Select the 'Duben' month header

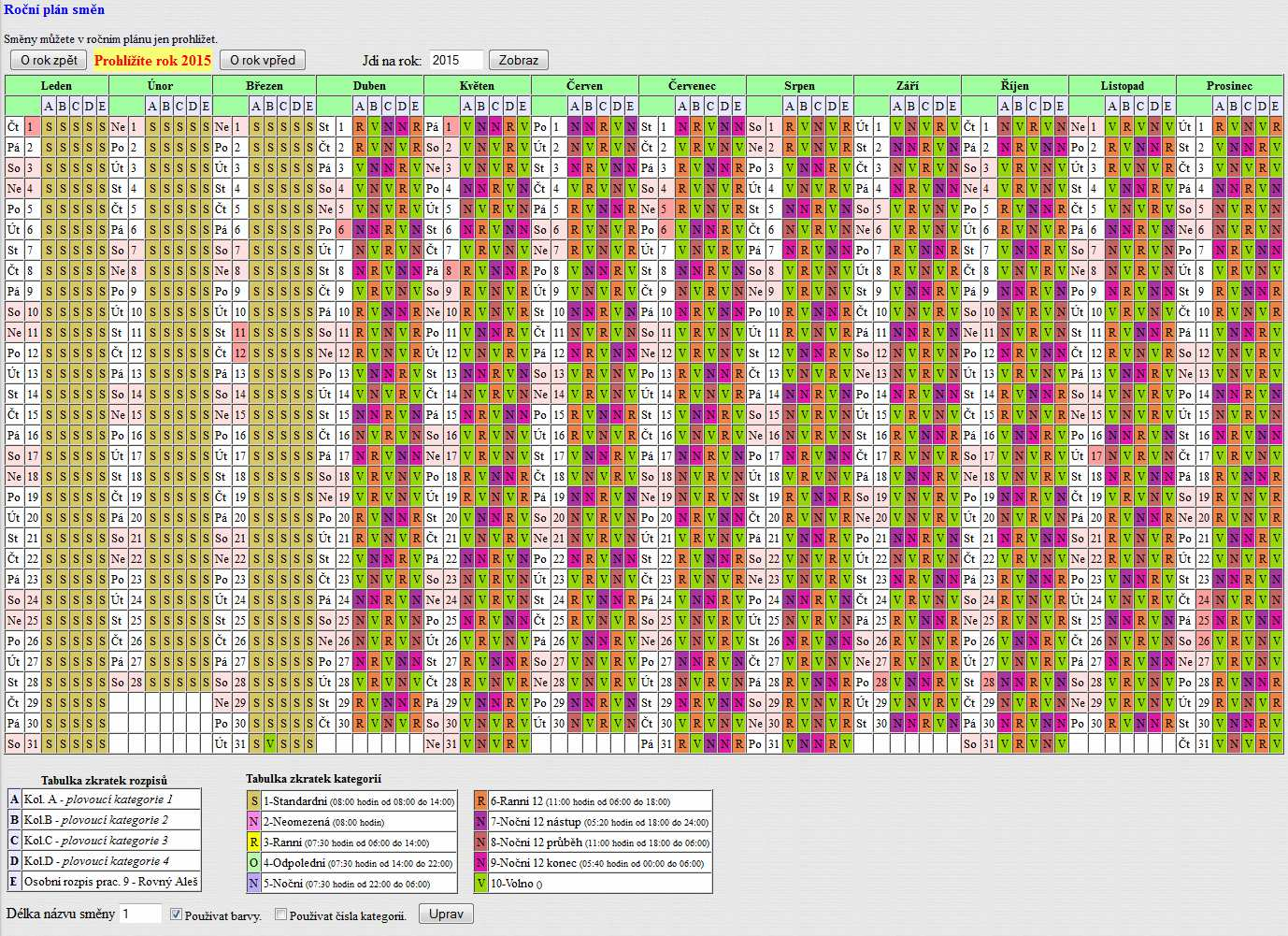[369, 85]
